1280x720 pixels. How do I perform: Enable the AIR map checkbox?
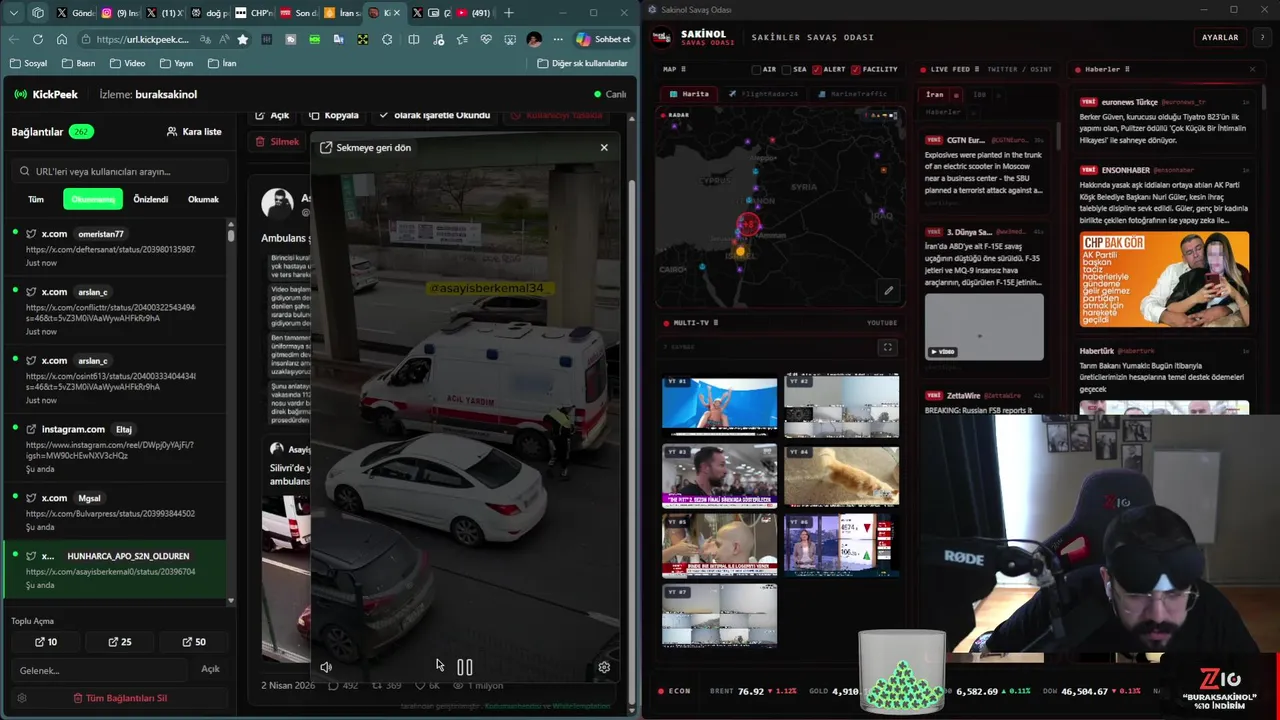pyautogui.click(x=757, y=70)
